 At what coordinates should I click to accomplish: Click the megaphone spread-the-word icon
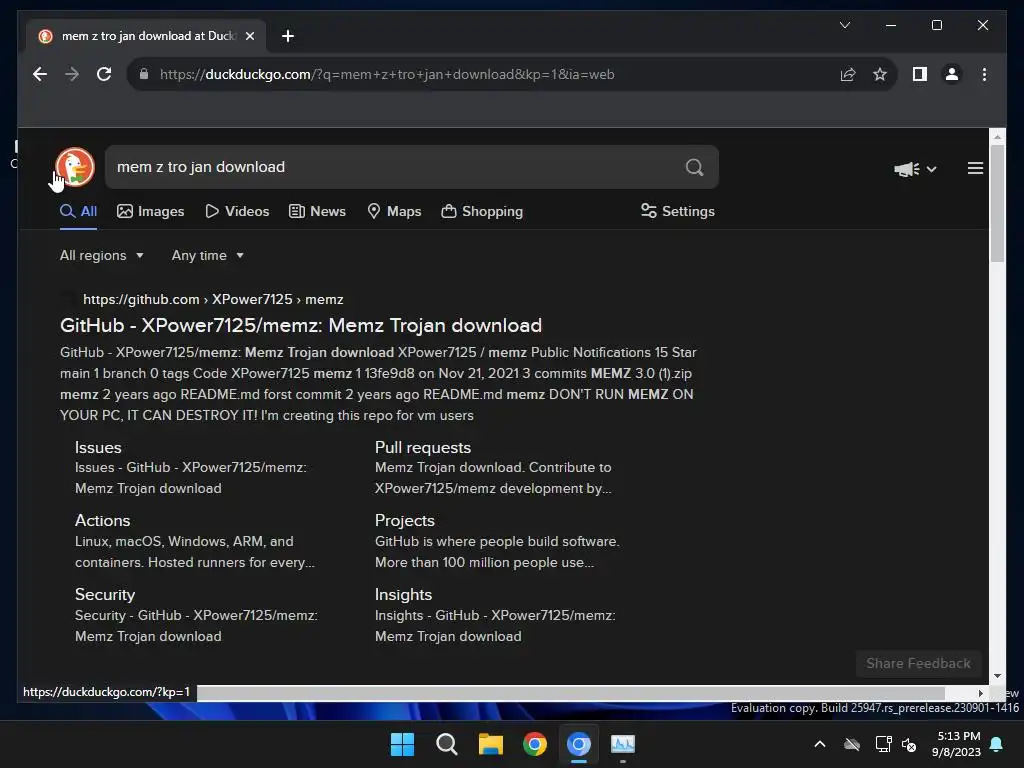click(x=906, y=169)
